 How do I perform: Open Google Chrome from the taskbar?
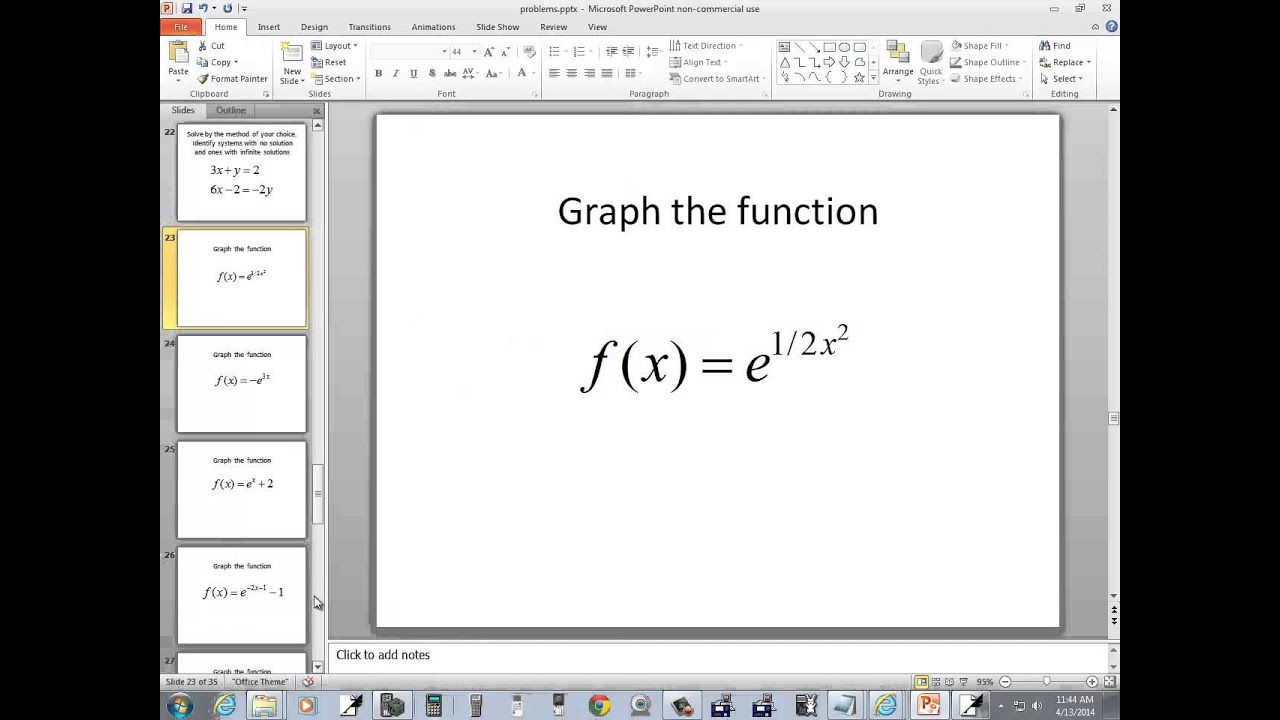599,706
